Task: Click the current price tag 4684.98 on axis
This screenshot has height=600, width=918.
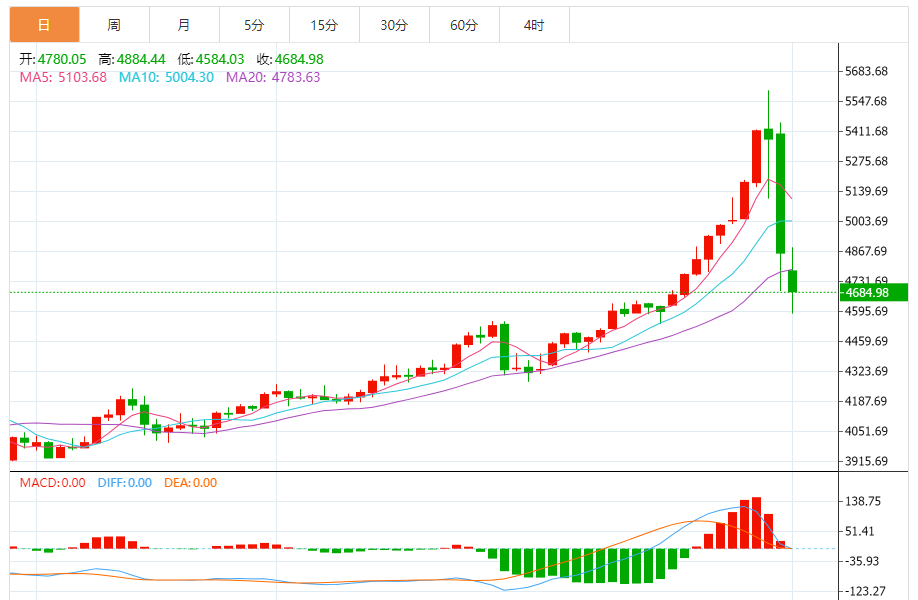Action: coord(874,292)
